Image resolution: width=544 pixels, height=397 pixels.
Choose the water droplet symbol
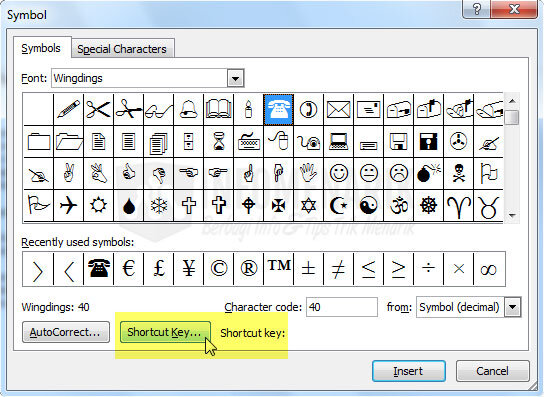point(128,205)
